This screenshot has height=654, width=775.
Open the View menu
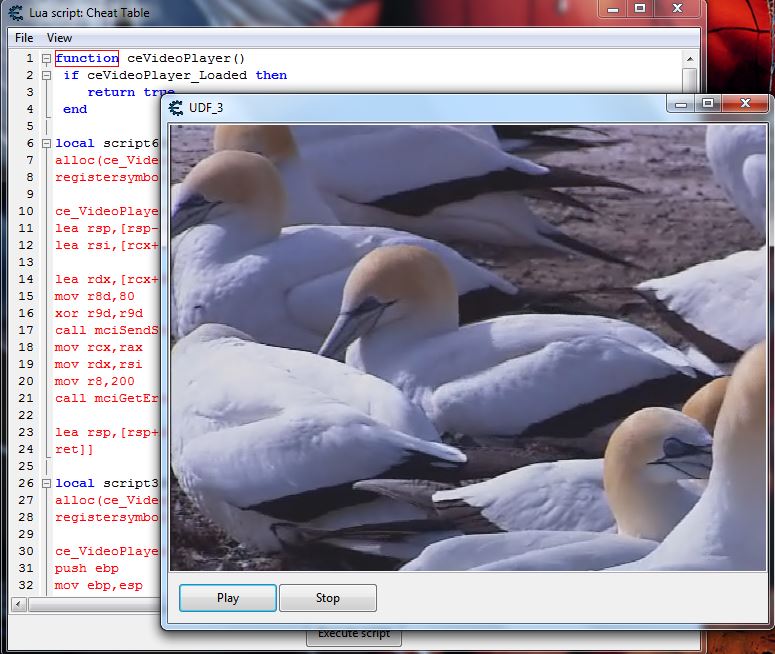click(60, 38)
